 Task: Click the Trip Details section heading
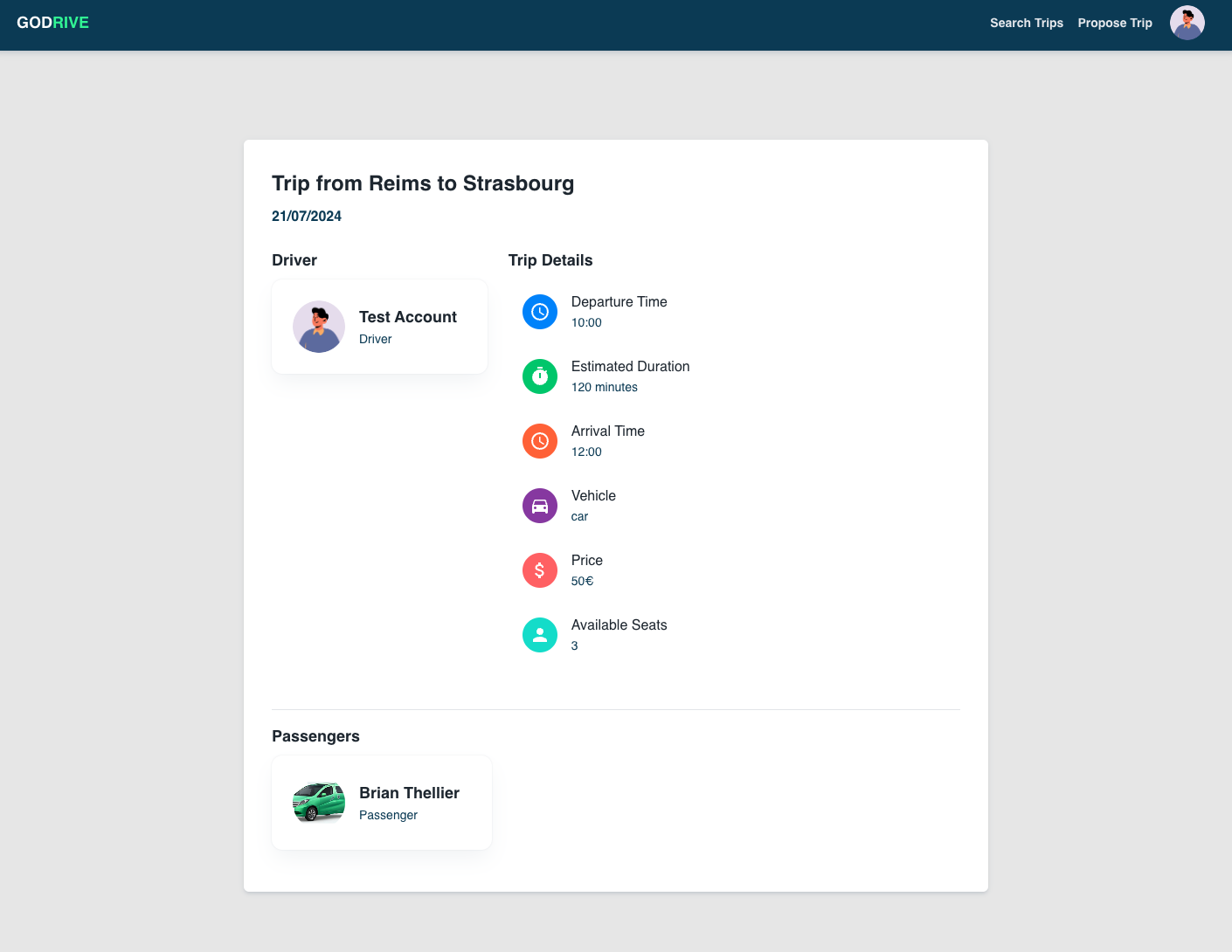(x=550, y=260)
